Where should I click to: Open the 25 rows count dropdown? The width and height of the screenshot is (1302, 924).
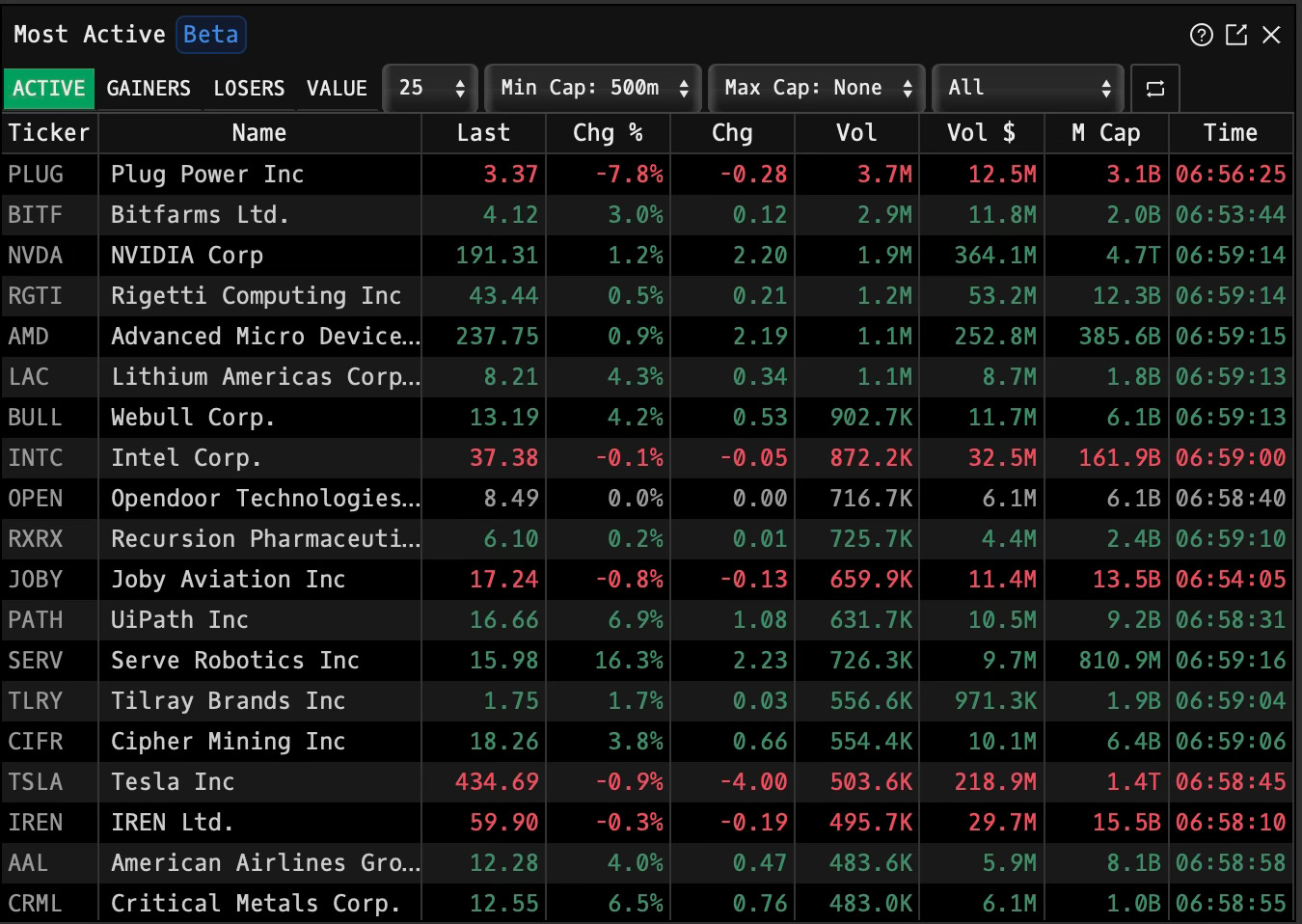[x=430, y=89]
